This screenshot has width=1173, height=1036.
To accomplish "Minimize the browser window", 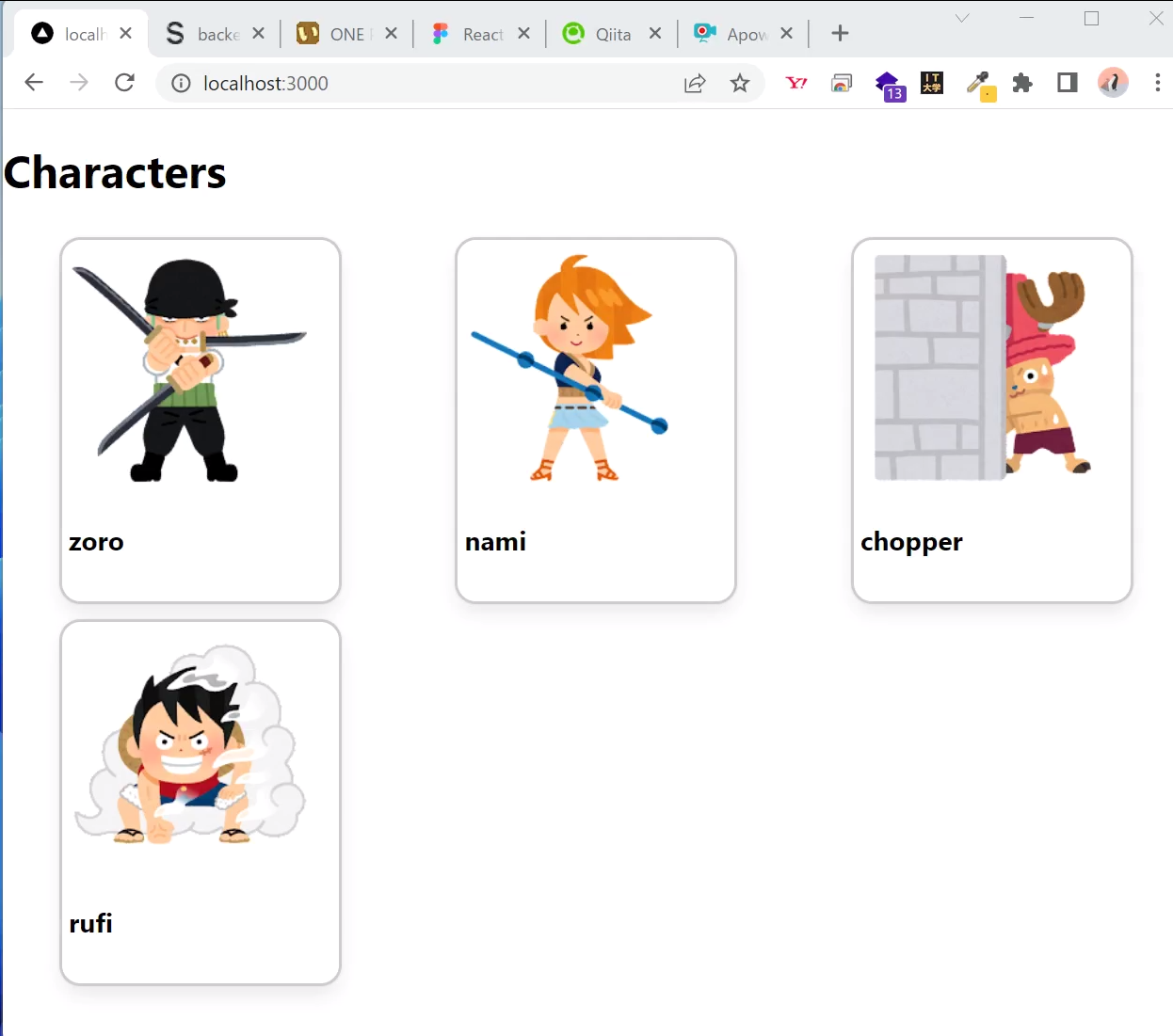I will pyautogui.click(x=1027, y=18).
